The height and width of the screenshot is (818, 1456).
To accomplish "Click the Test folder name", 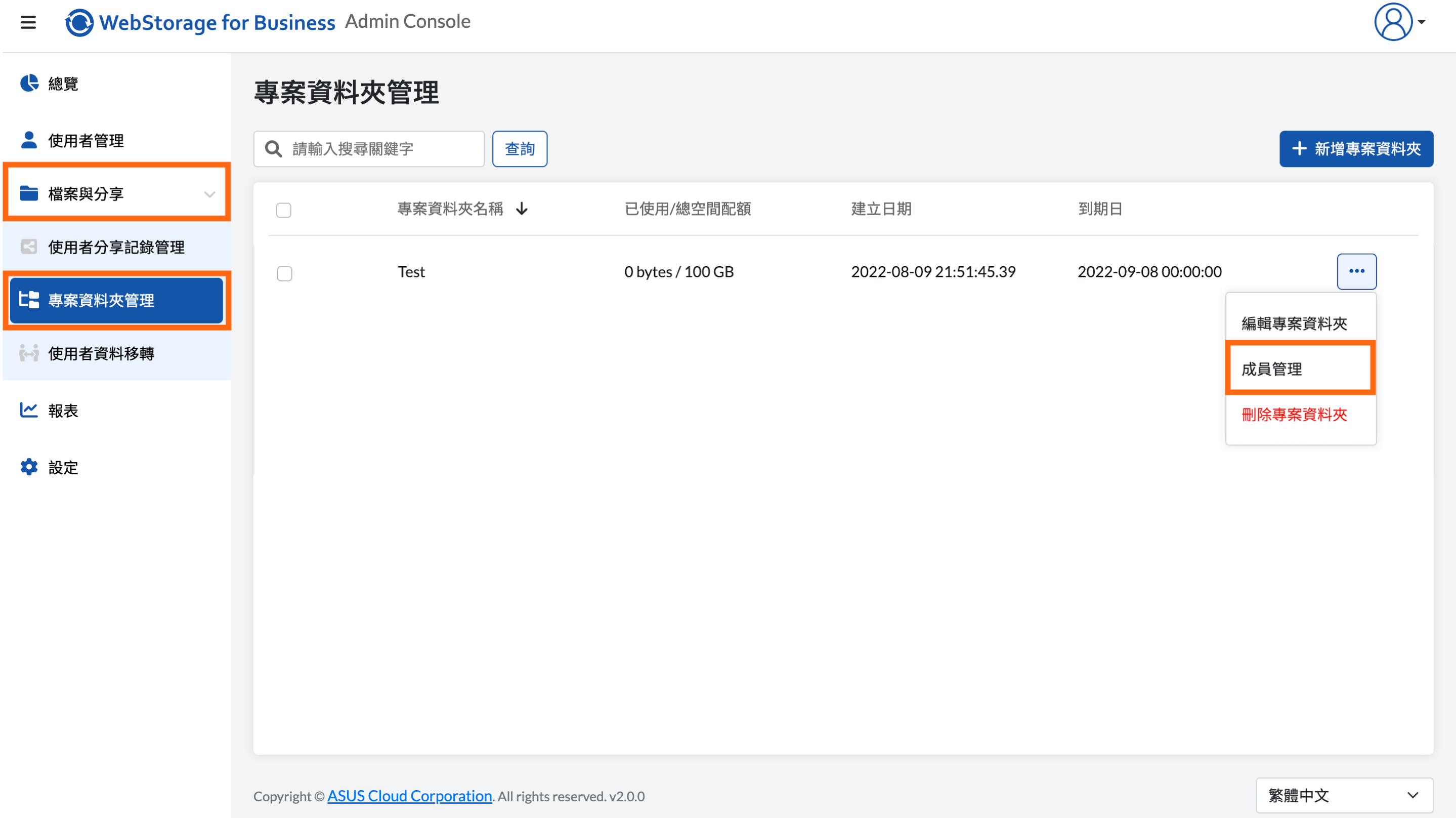I will click(411, 272).
